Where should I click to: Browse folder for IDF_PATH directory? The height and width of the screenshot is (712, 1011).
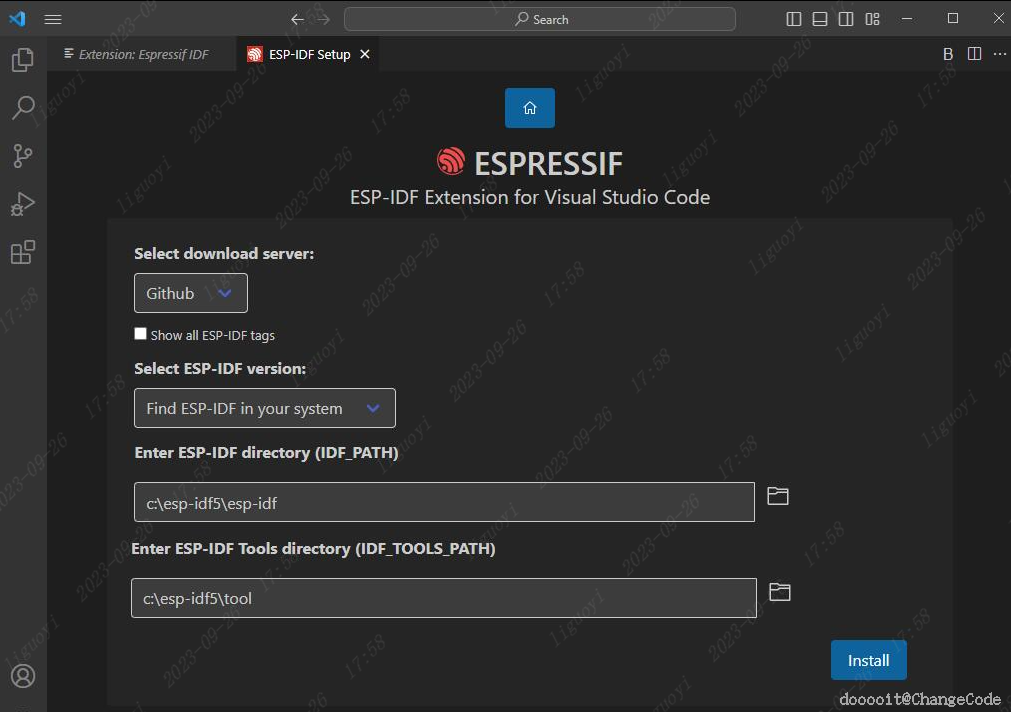(x=778, y=496)
